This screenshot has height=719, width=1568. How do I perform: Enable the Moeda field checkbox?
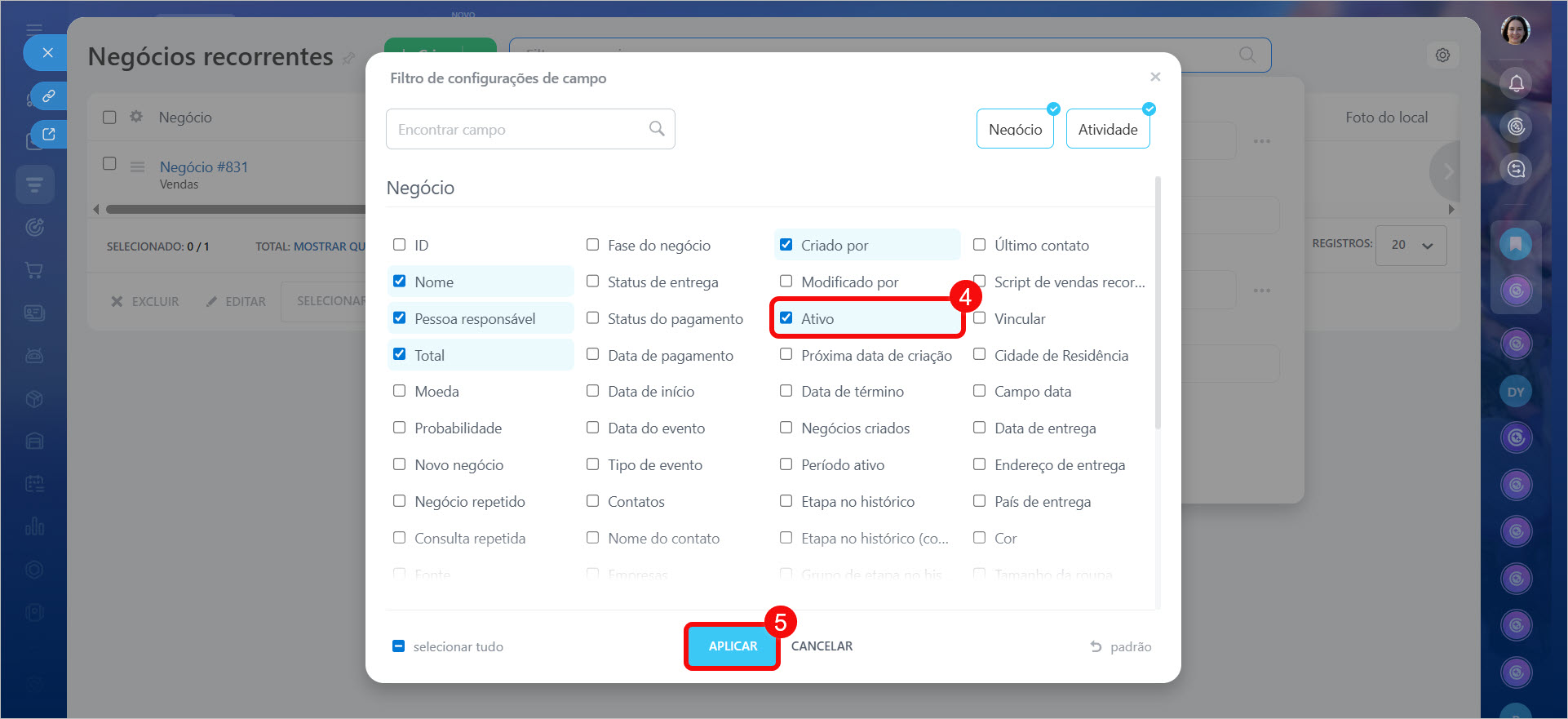[x=400, y=391]
